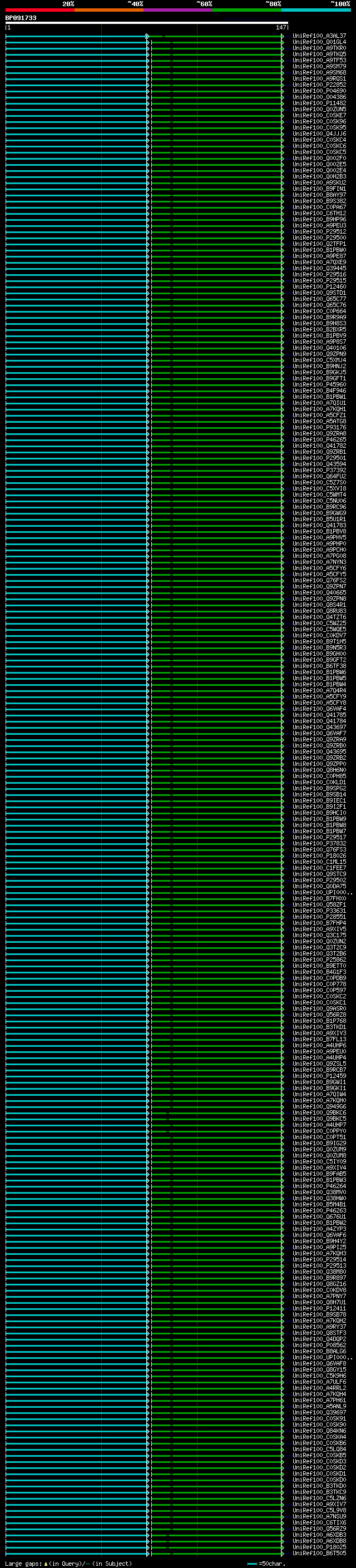Select hit label UniRef100_P37832
This screenshot has width=356, height=1568.
click(319, 844)
